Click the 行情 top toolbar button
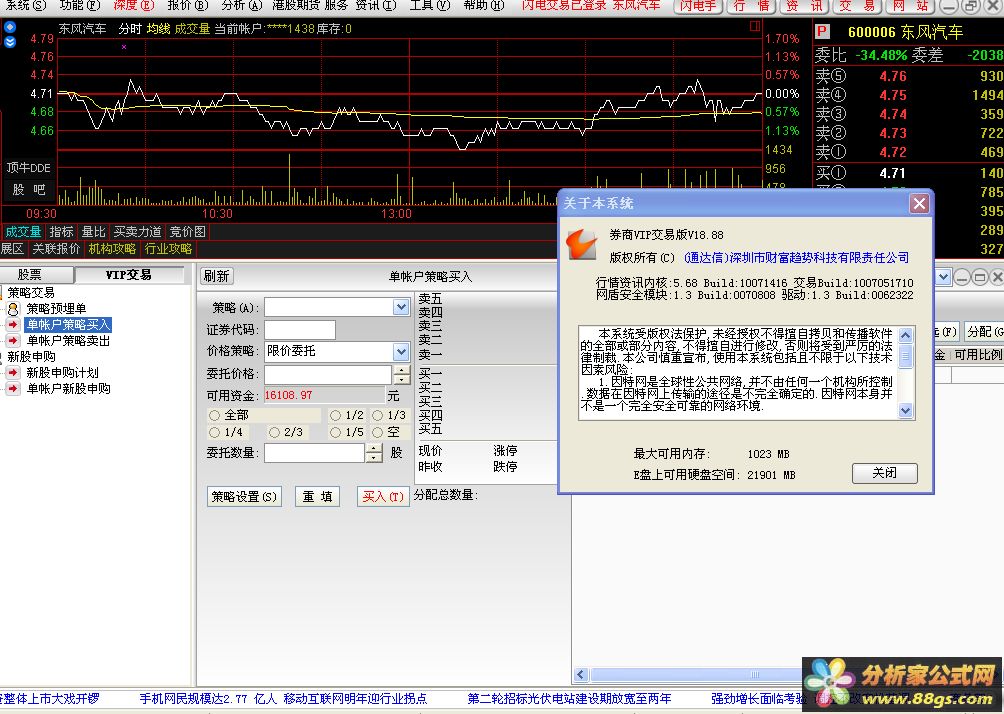This screenshot has width=1004, height=714. 751,6
